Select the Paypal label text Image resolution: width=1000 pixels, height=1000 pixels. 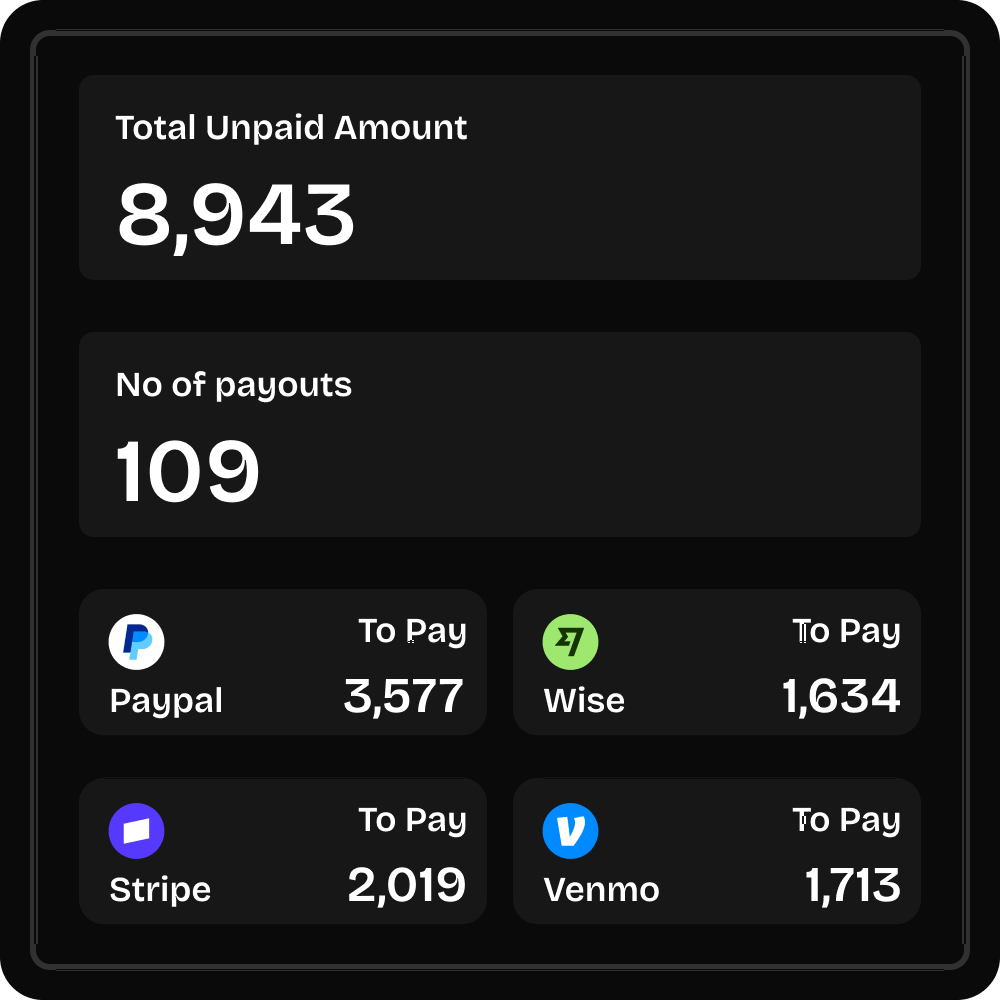pyautogui.click(x=166, y=701)
